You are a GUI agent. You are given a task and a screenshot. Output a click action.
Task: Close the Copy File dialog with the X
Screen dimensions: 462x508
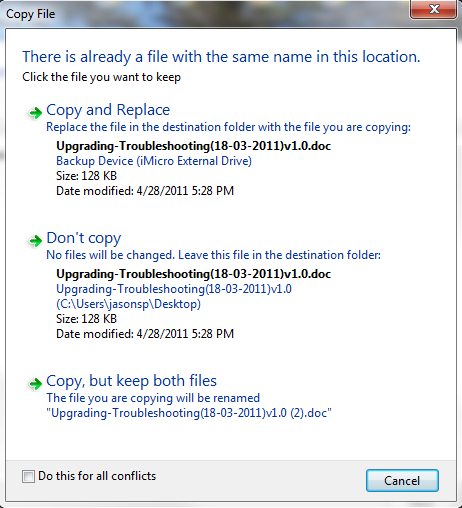[x=433, y=9]
